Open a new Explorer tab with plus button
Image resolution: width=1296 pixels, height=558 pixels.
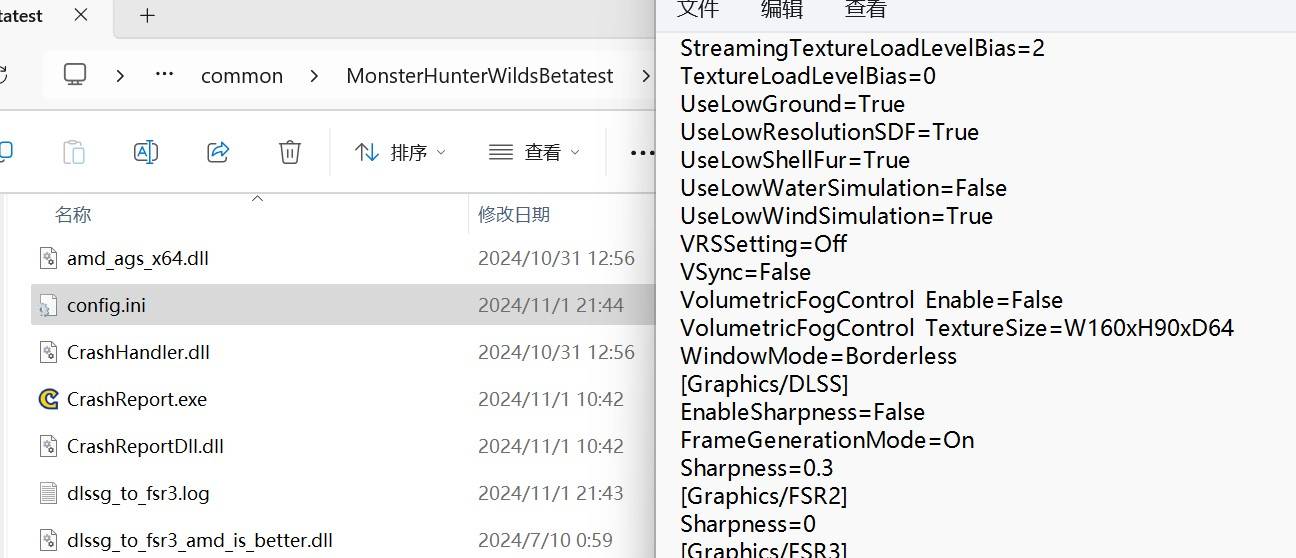pyautogui.click(x=147, y=16)
